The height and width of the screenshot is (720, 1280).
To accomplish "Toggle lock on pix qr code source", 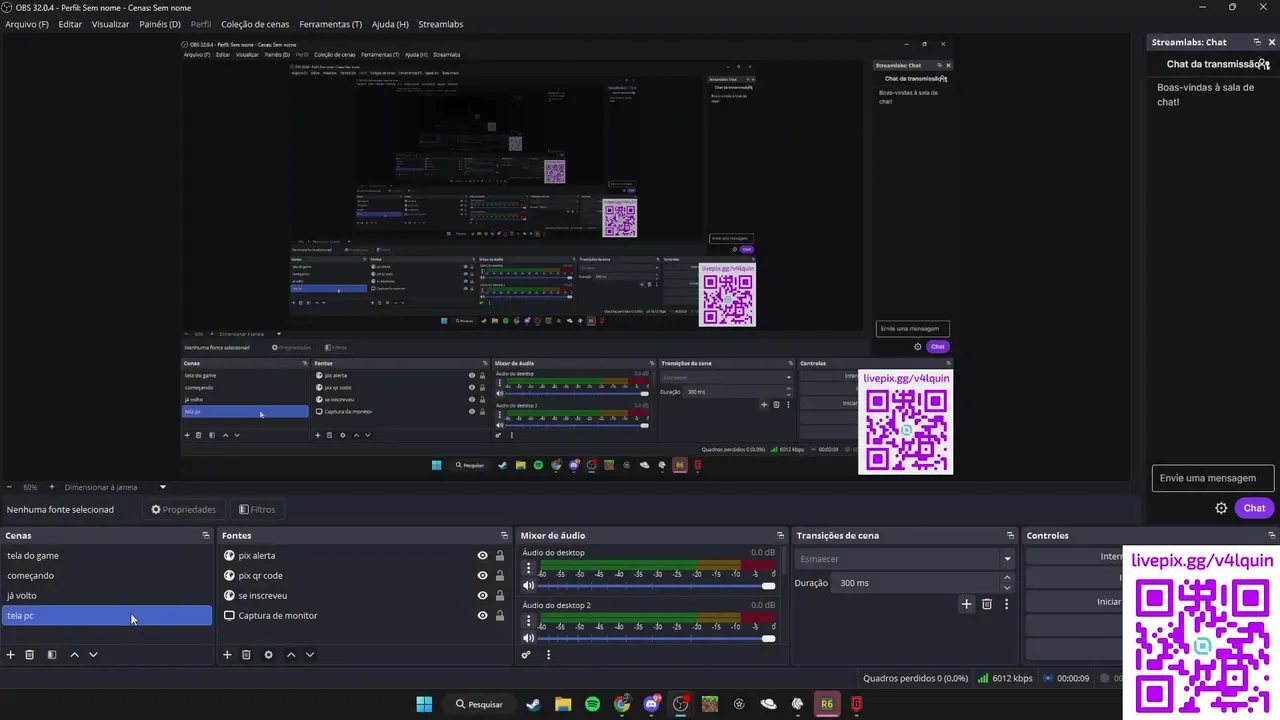I will 500,576.
